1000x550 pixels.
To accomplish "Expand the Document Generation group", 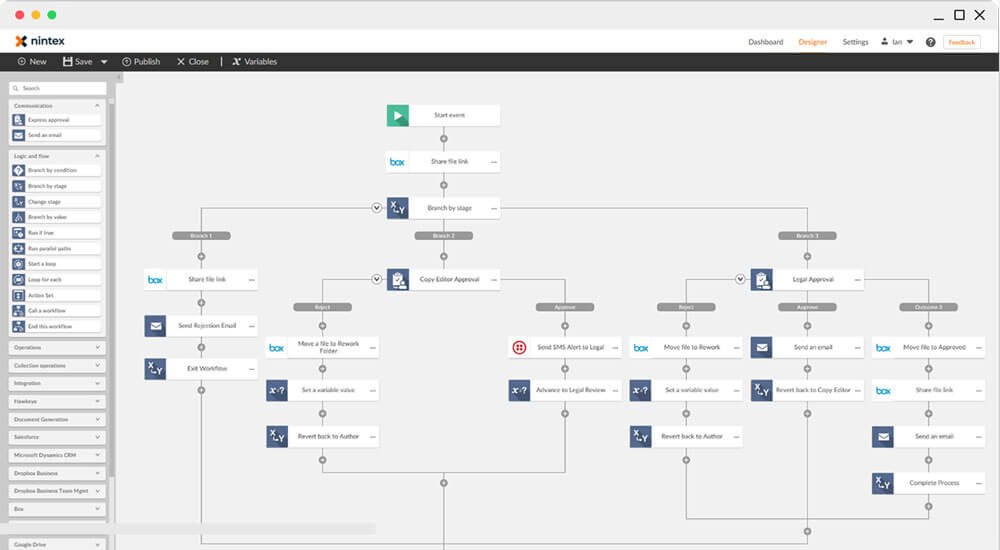I will pos(97,419).
